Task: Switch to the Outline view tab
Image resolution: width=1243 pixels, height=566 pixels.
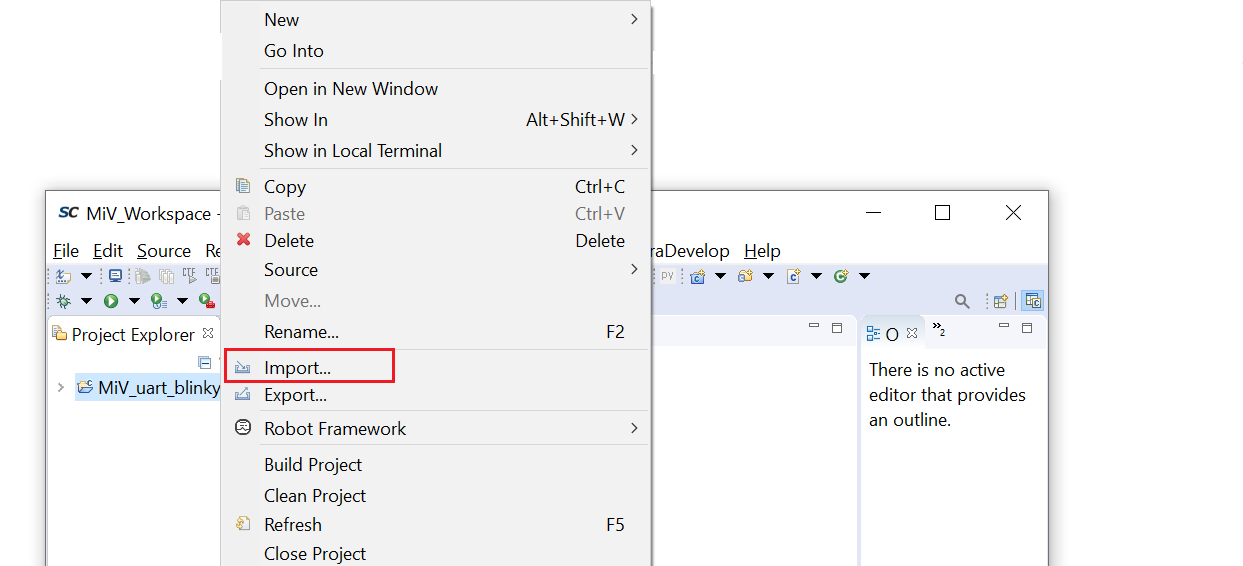Action: tap(882, 334)
